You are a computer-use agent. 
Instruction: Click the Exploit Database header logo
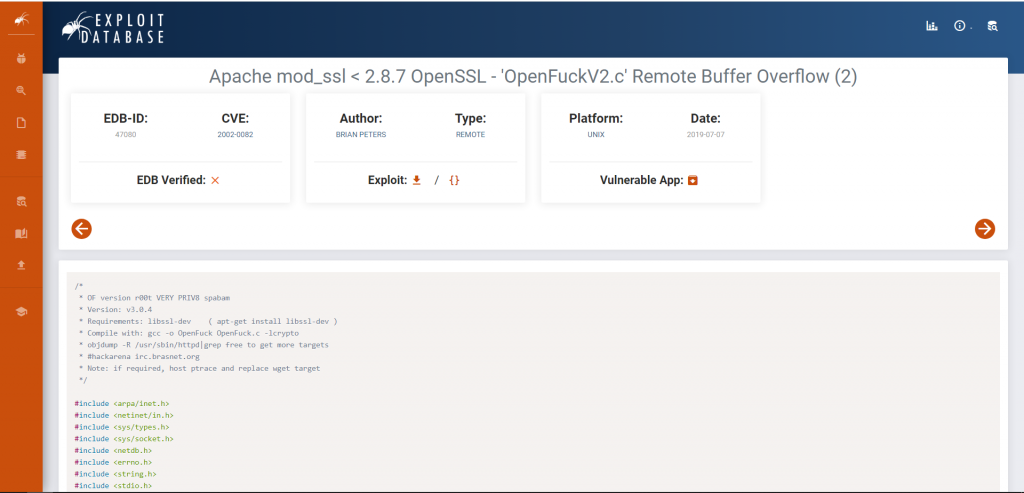[x=113, y=27]
